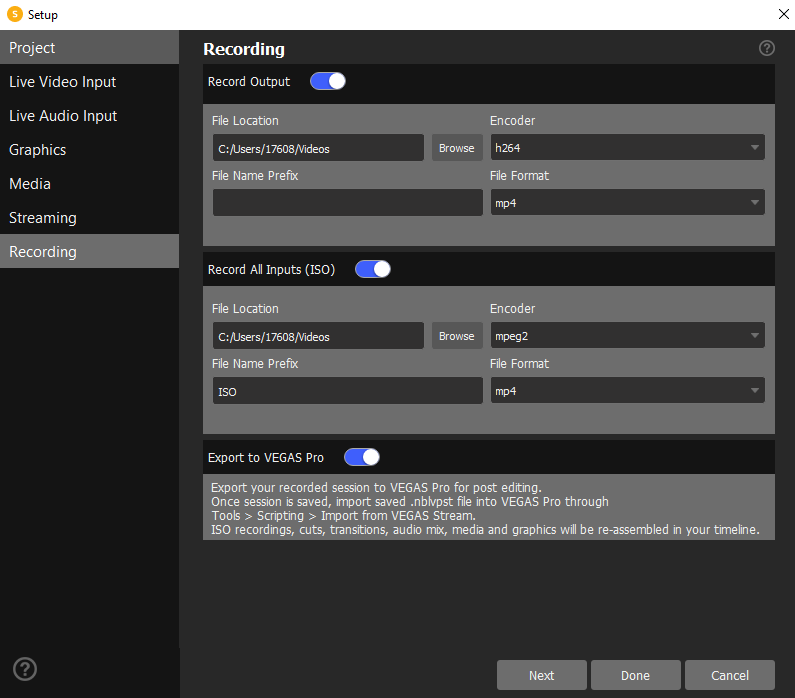Image resolution: width=795 pixels, height=698 pixels.
Task: Open the mpeg2 Encoder dropdown
Action: 627,336
